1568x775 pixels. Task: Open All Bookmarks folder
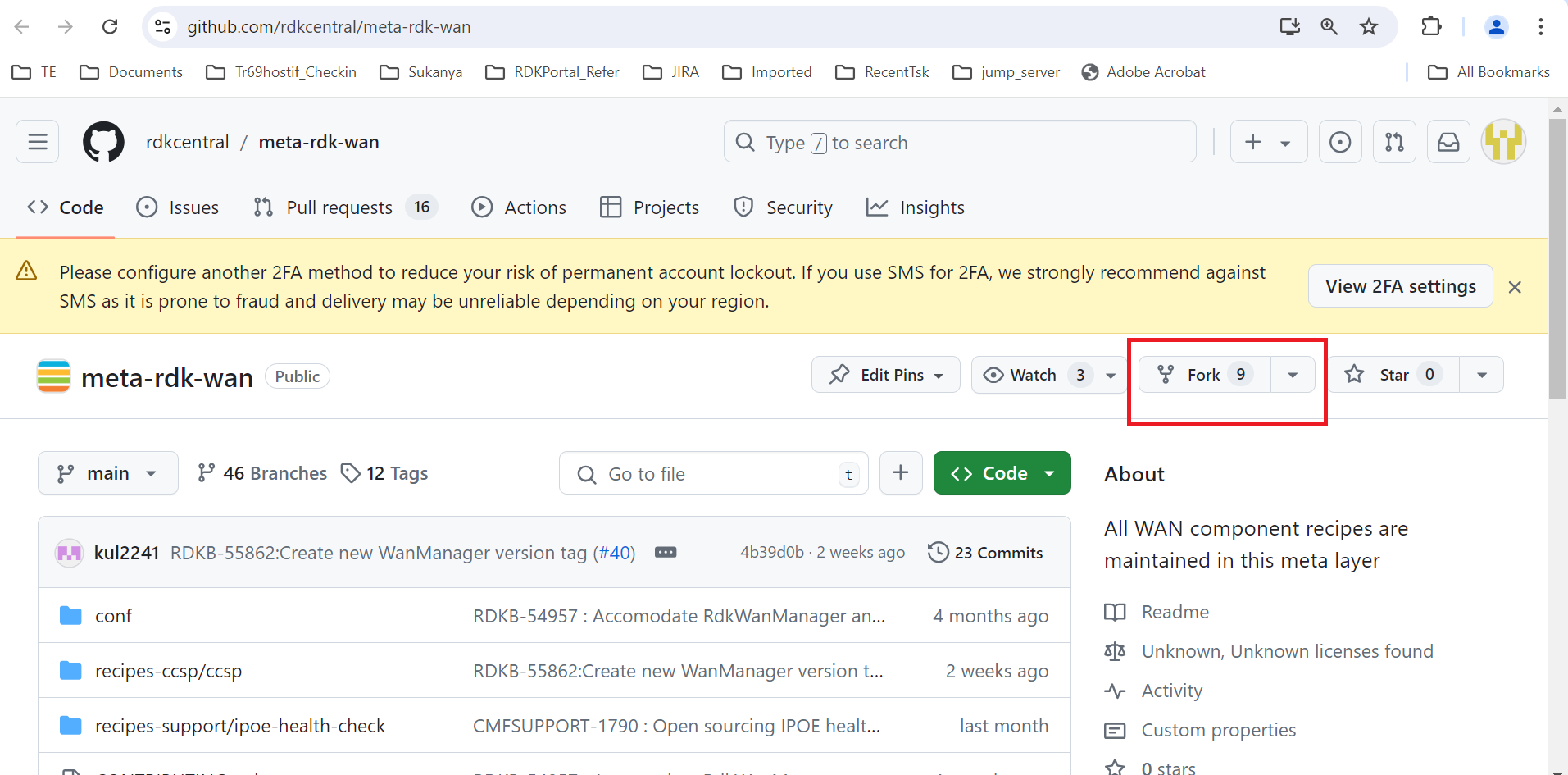[1488, 72]
